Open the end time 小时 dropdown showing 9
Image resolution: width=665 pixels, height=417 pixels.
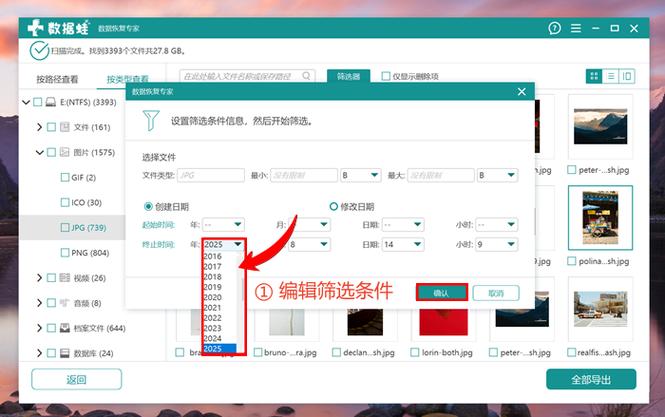point(497,244)
